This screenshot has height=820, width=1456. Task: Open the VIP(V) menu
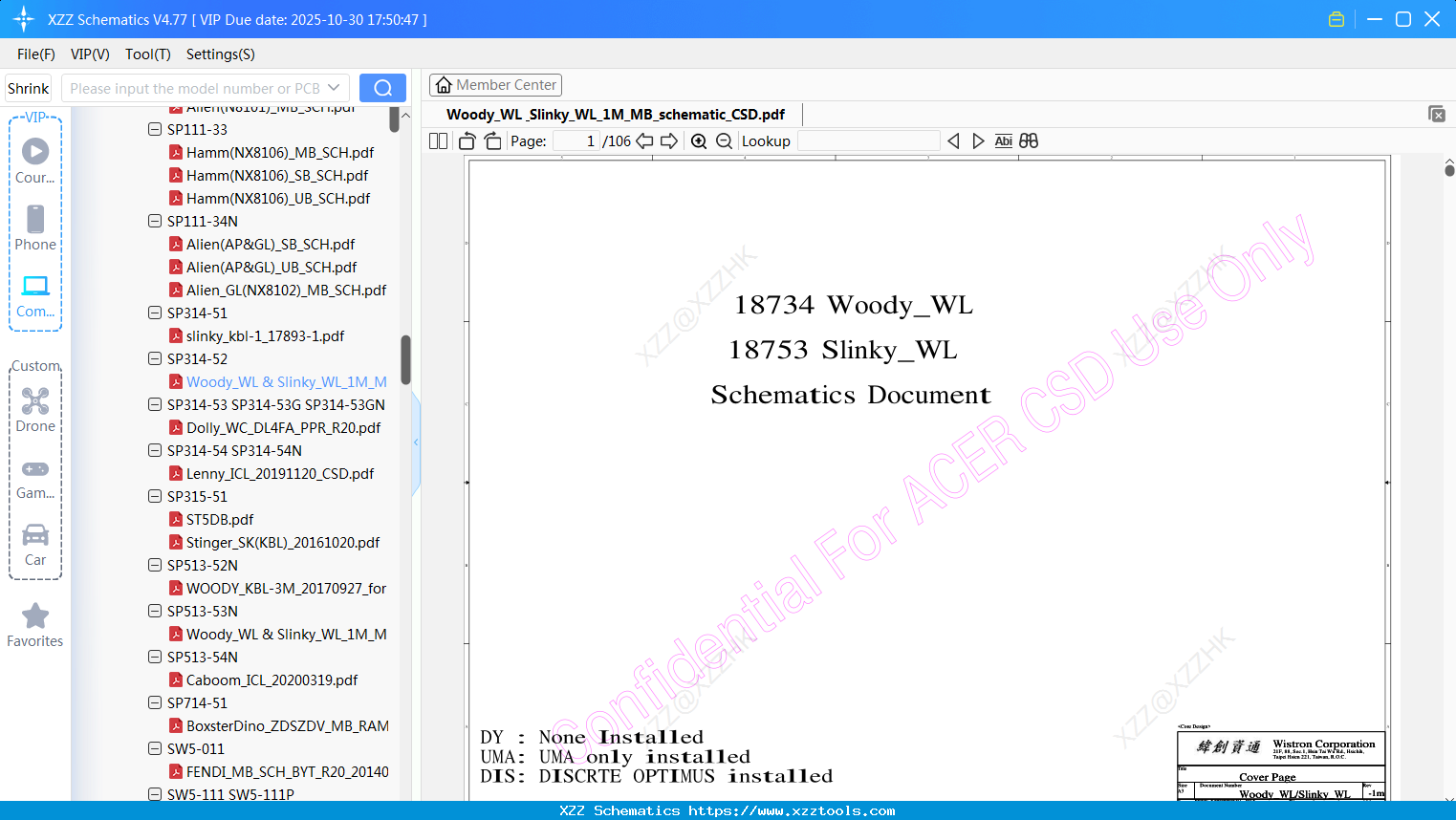[90, 54]
